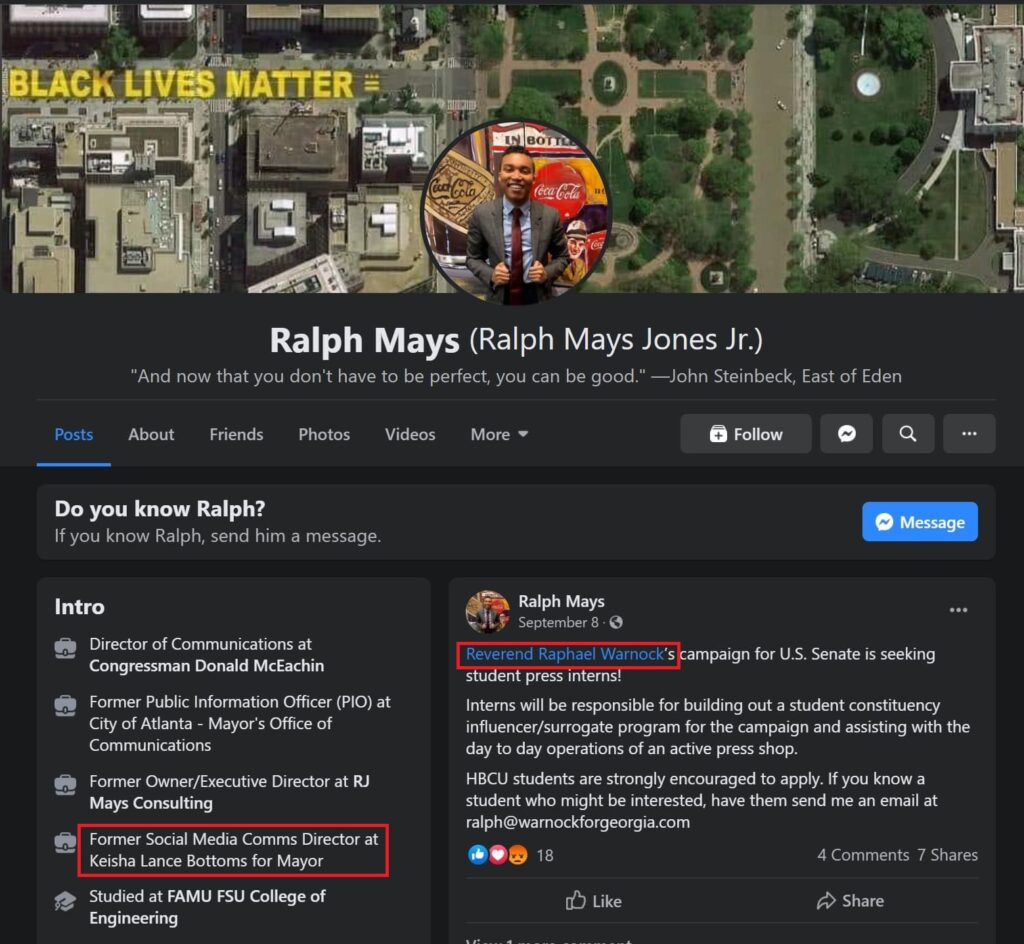The image size is (1024, 944).
Task: Open Messenger chat icon beside Follow
Action: point(846,433)
